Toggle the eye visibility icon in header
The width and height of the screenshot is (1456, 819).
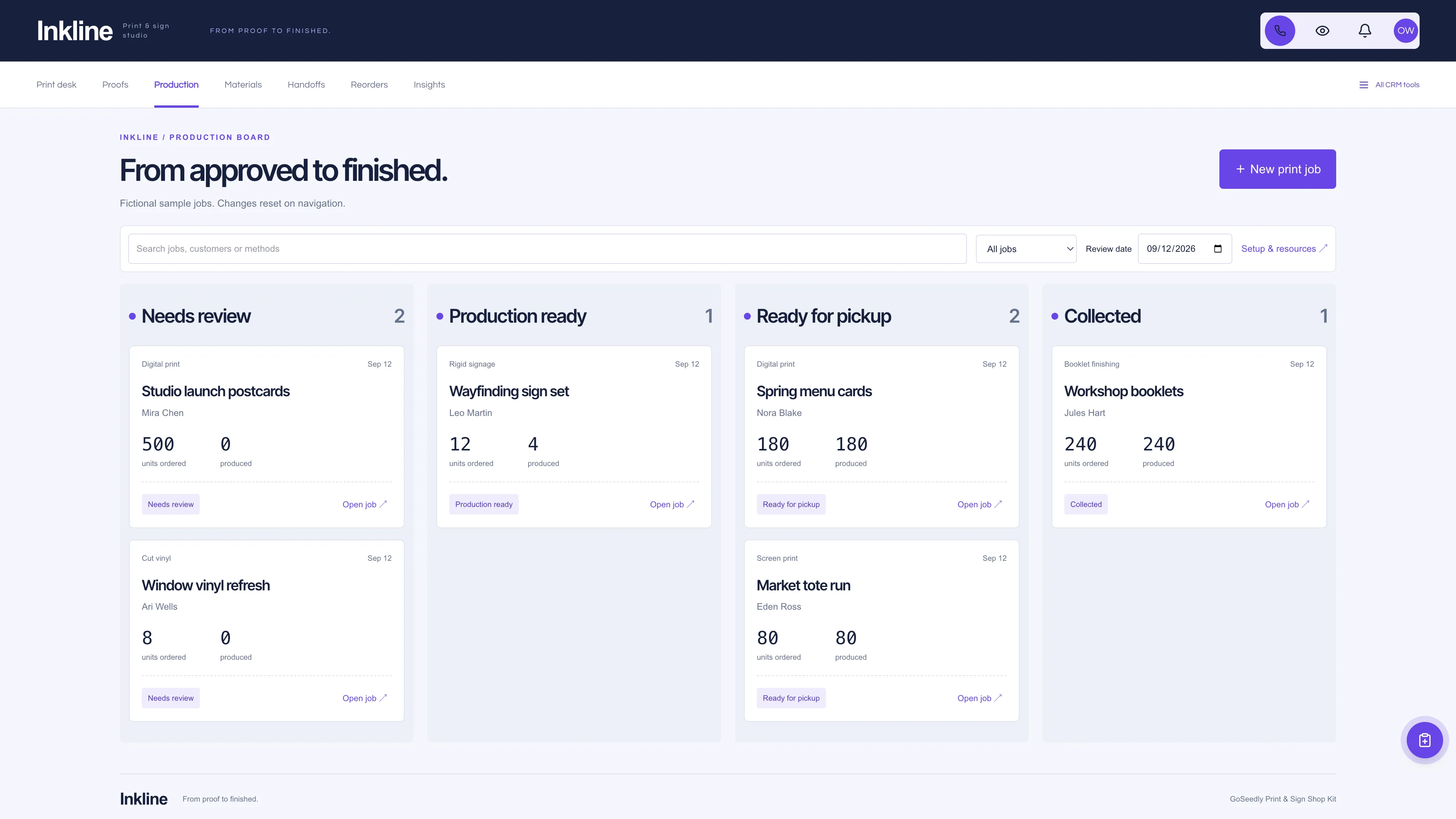1322,30
